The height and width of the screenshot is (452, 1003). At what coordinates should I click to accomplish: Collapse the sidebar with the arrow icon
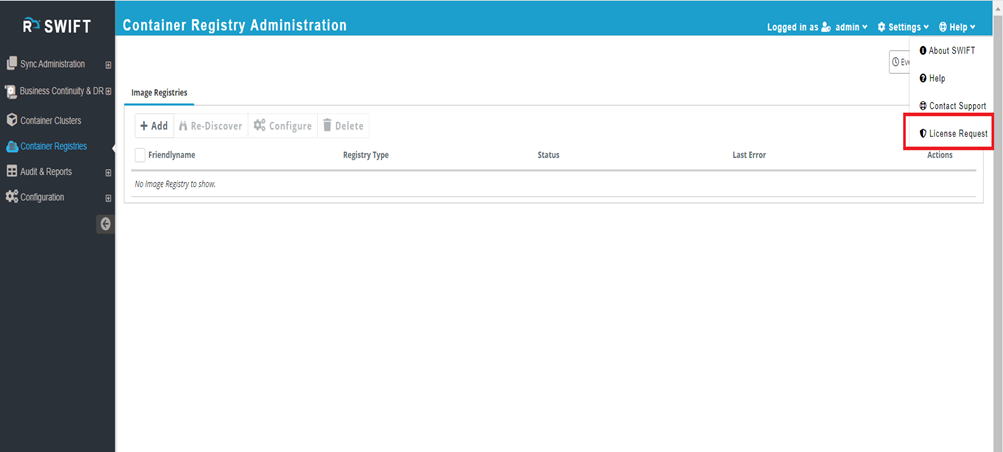[106, 224]
